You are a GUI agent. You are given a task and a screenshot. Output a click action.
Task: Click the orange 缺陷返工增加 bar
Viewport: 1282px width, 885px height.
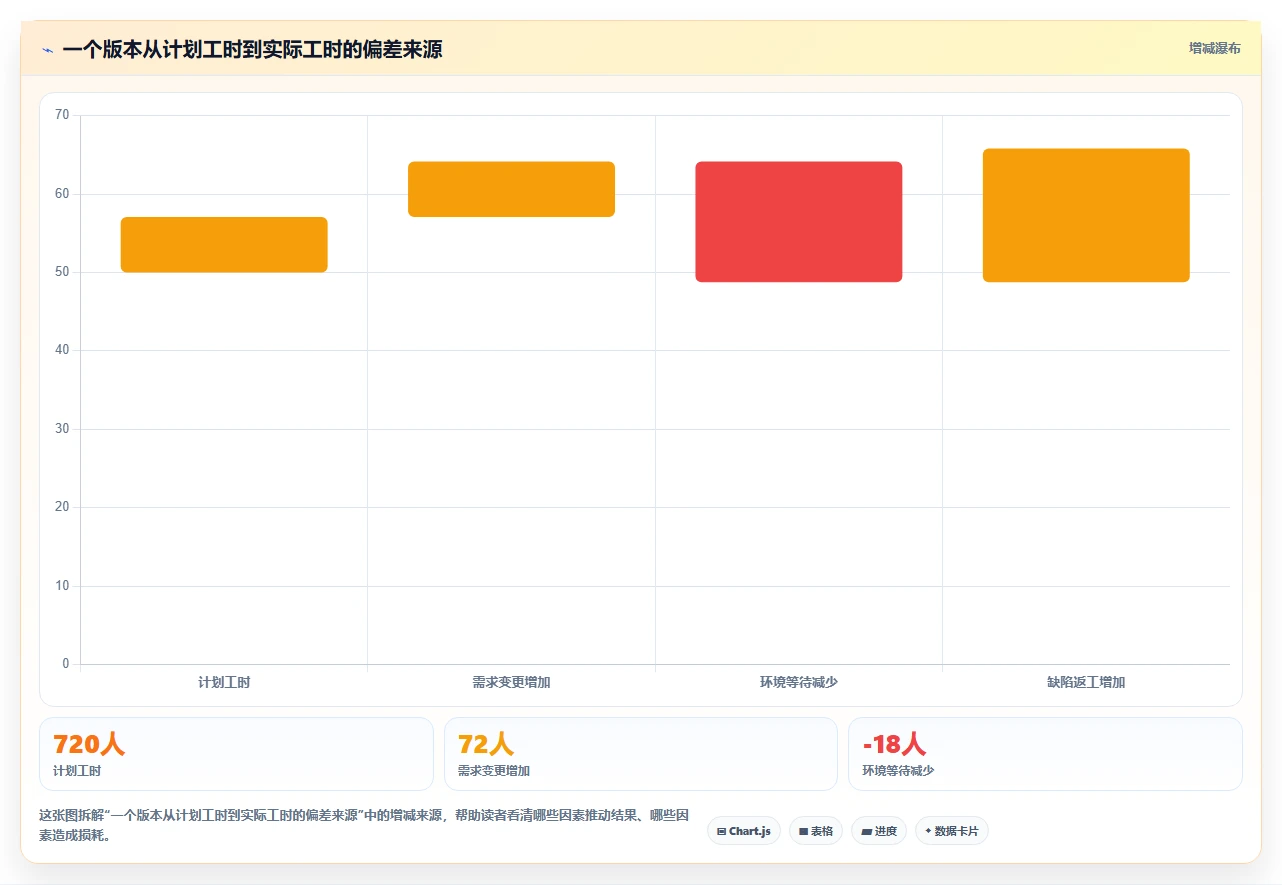tap(1086, 215)
